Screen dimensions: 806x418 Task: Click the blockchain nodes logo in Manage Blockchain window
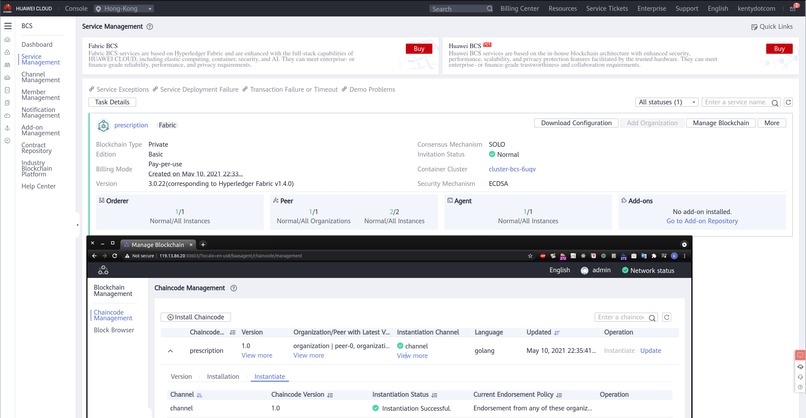tap(103, 270)
